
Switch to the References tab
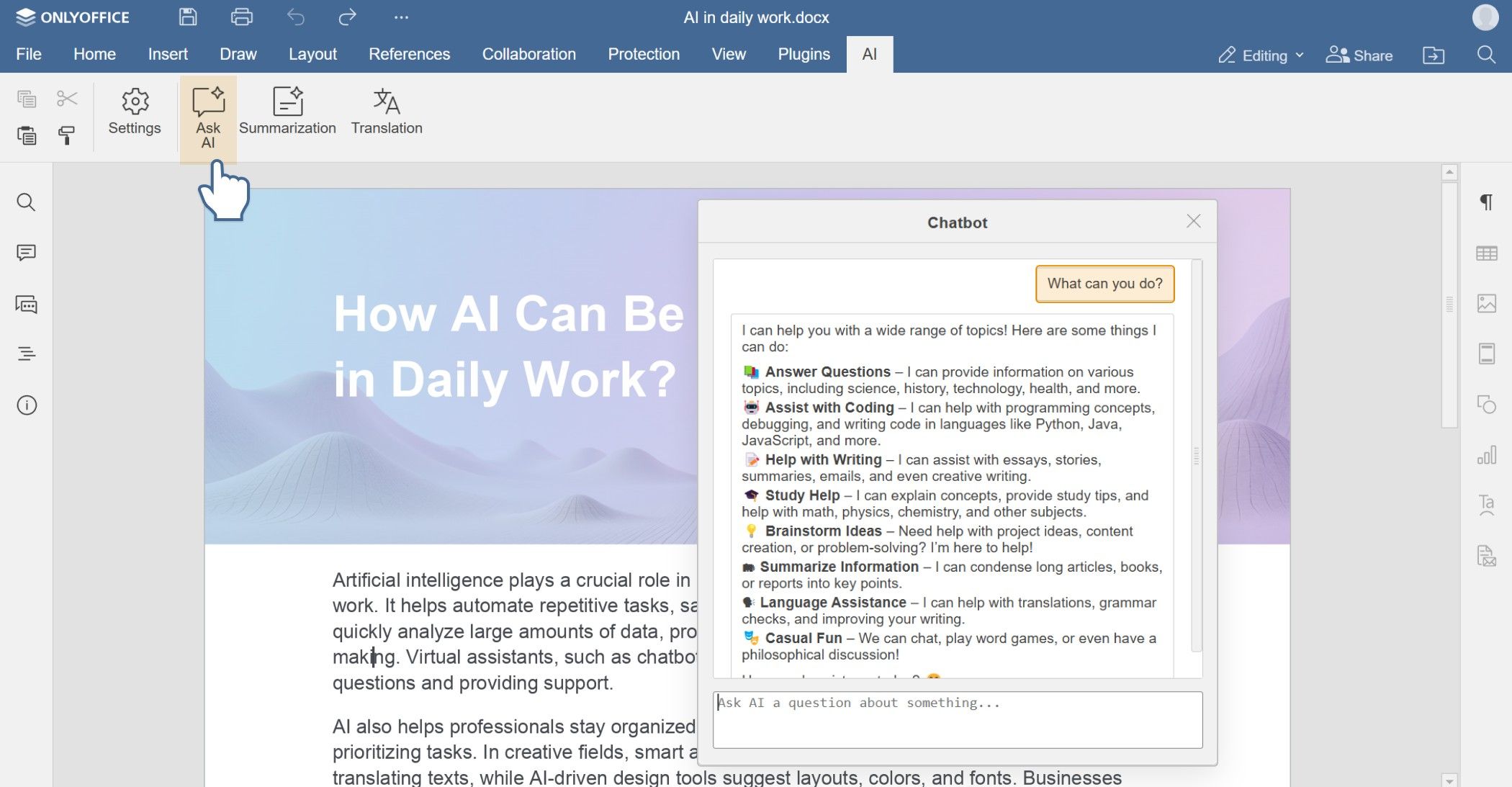pyautogui.click(x=409, y=54)
